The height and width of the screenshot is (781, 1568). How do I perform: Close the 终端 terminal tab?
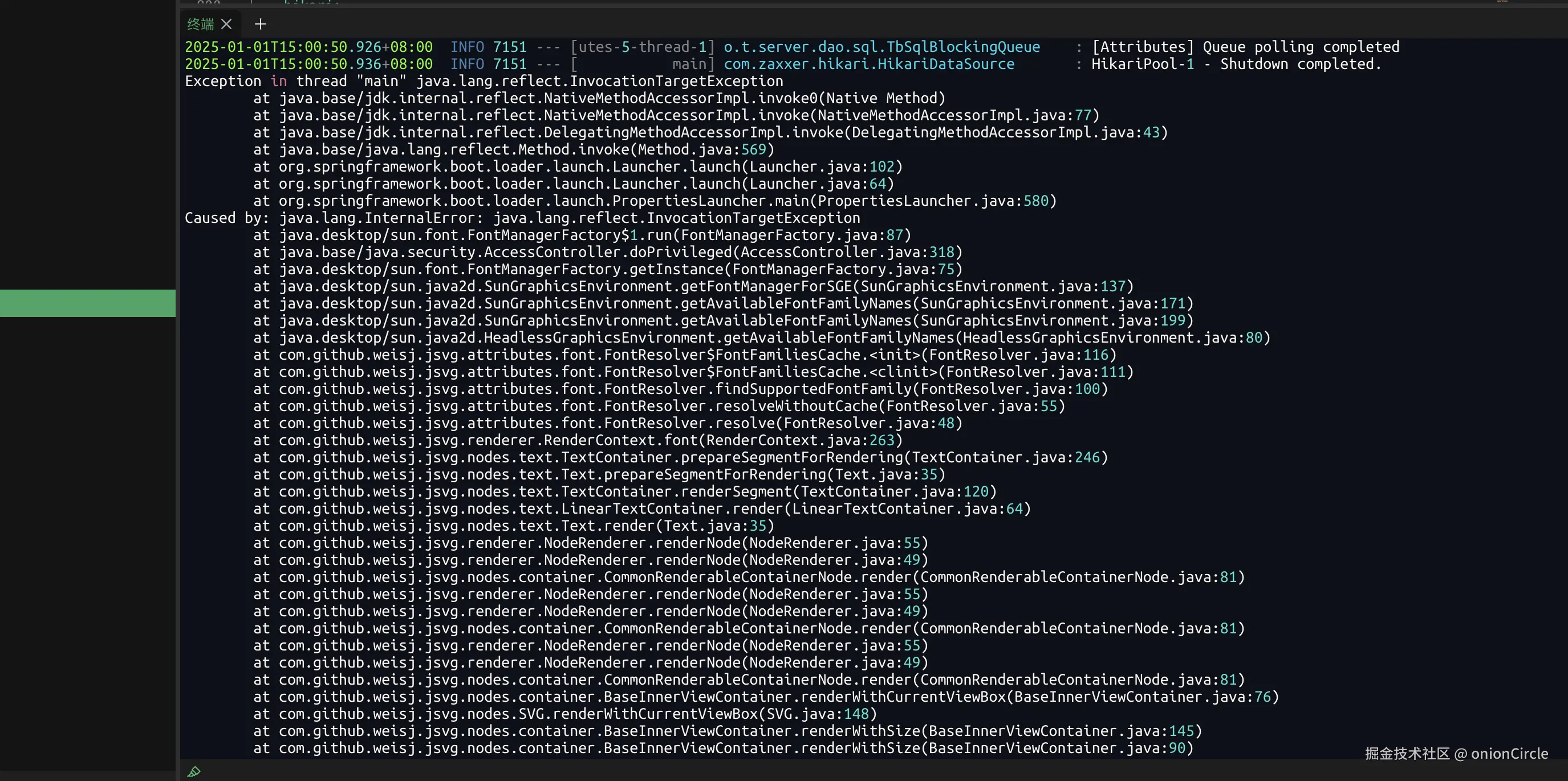(x=226, y=24)
